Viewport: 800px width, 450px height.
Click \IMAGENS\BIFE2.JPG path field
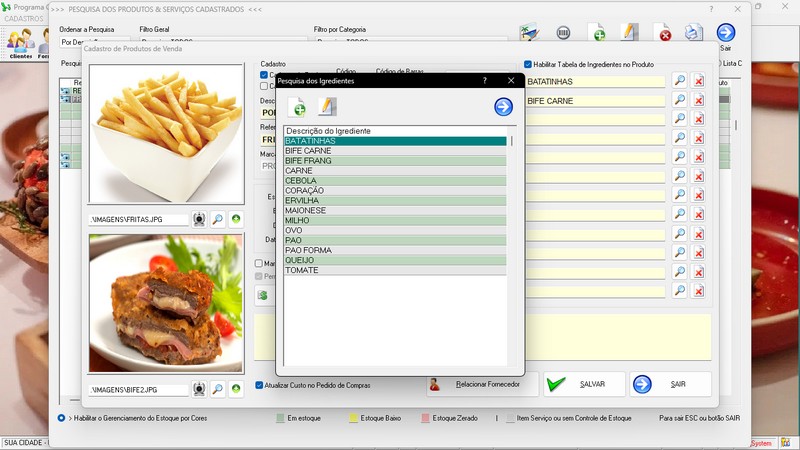point(138,390)
